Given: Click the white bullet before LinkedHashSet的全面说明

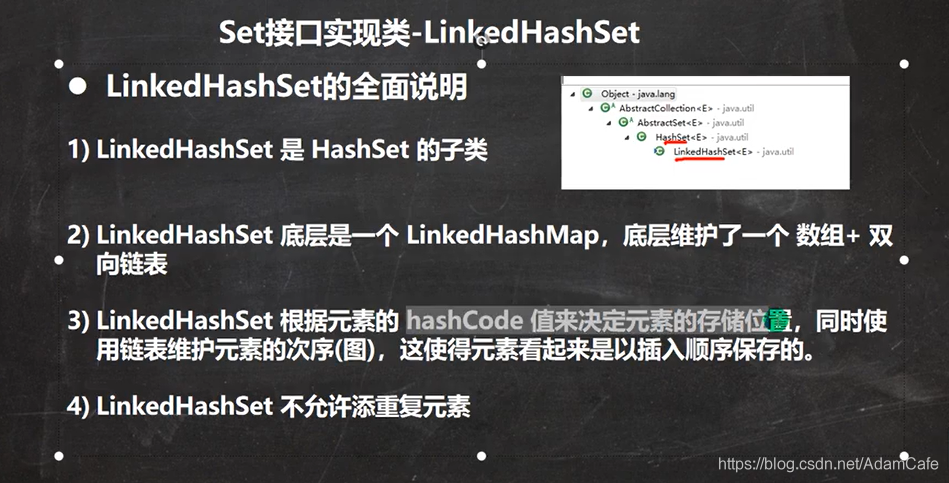Looking at the screenshot, I should tap(77, 87).
